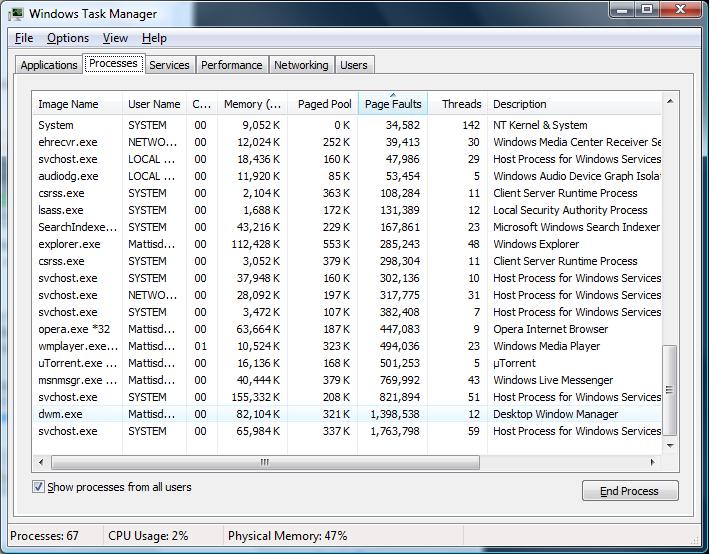
Task: Toggle Show processes from all users
Action: coord(39,487)
